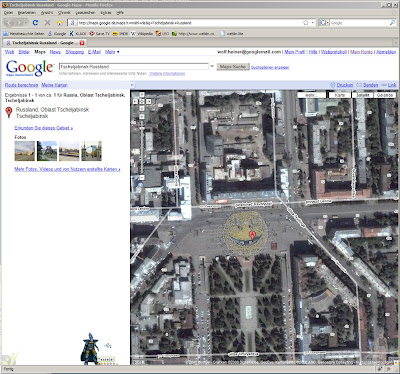Click the stop loading X icon
Image resolution: width=400 pixels, height=374 pixels.
[47, 23]
